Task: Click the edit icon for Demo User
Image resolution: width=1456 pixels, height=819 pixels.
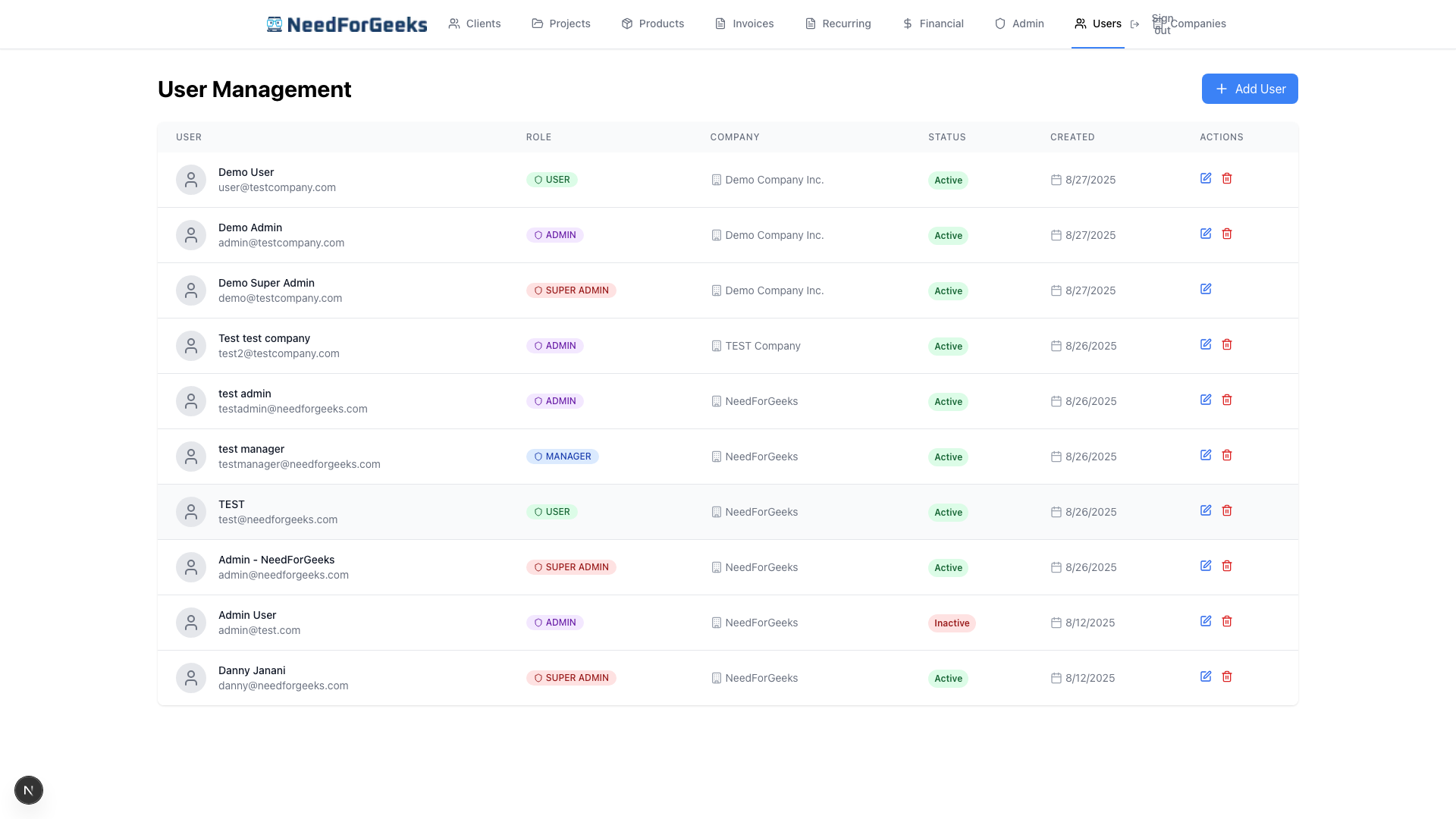Action: click(1206, 178)
